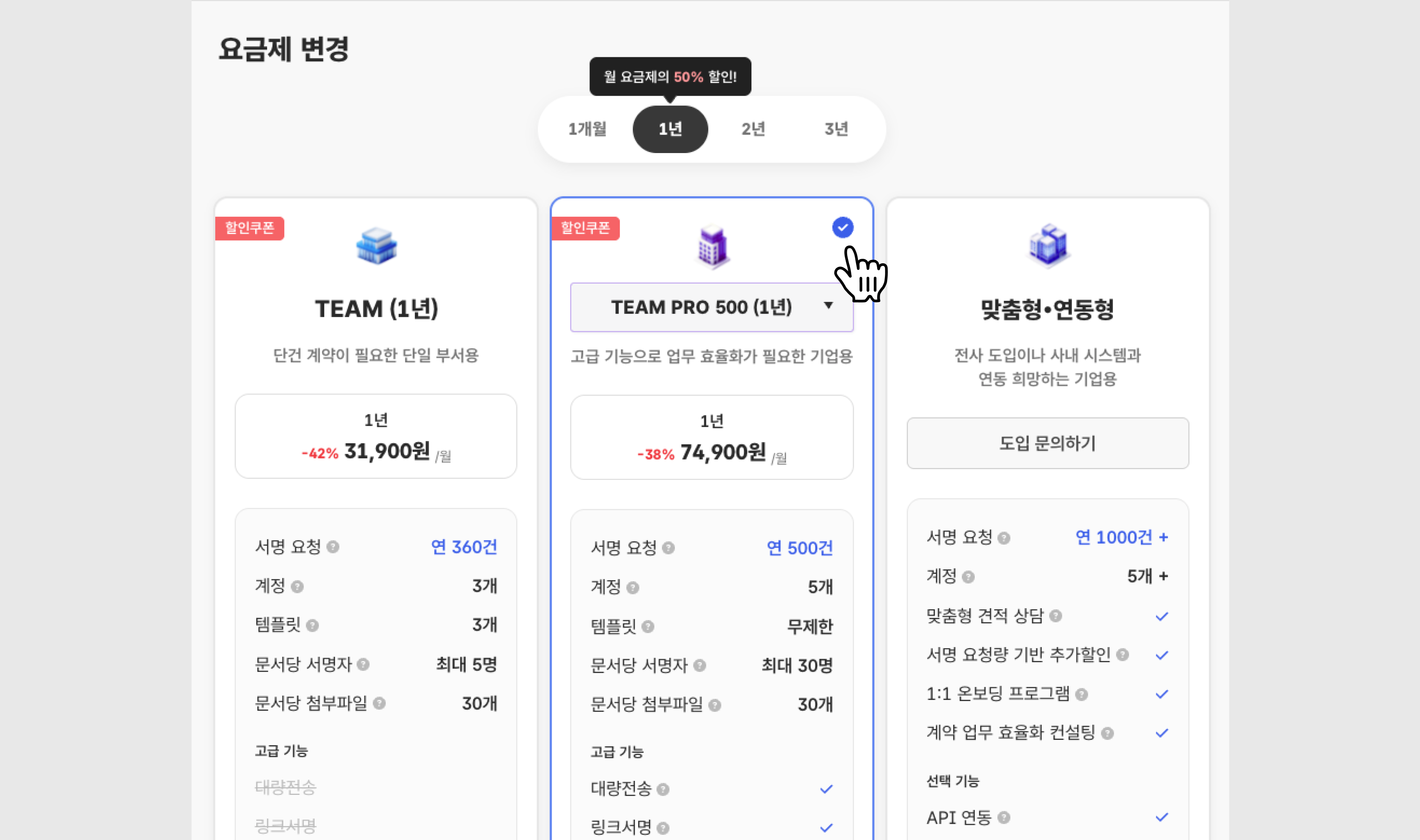The image size is (1420, 840).
Task: Click the TEAM plan 31,900원 price box
Action: pyautogui.click(x=376, y=436)
